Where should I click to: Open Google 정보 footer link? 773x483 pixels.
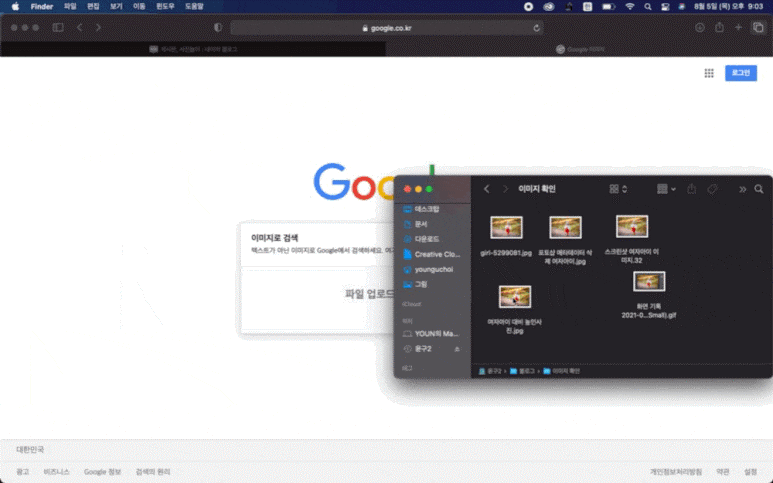(x=103, y=472)
